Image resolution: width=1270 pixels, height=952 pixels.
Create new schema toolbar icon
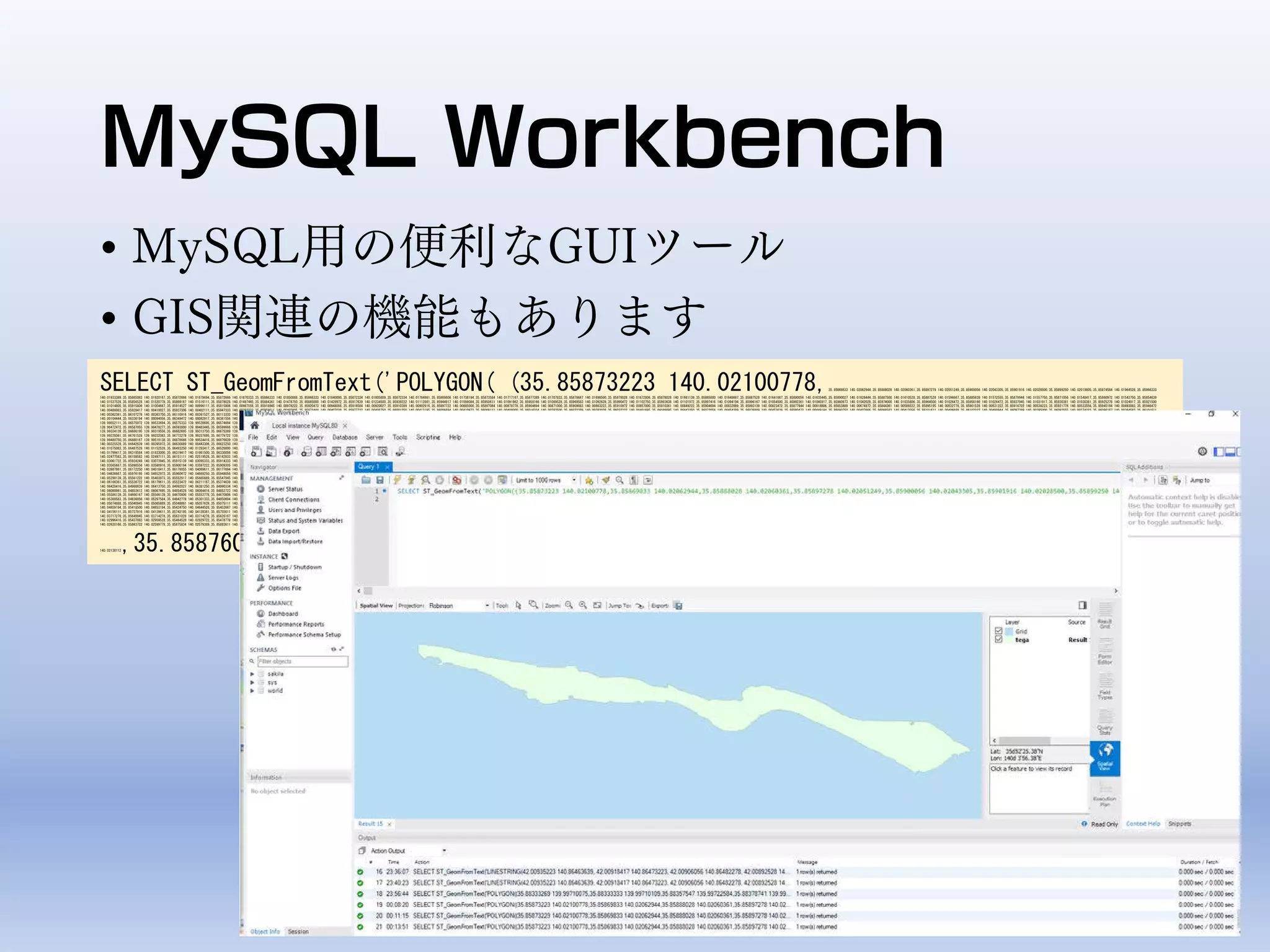click(306, 452)
